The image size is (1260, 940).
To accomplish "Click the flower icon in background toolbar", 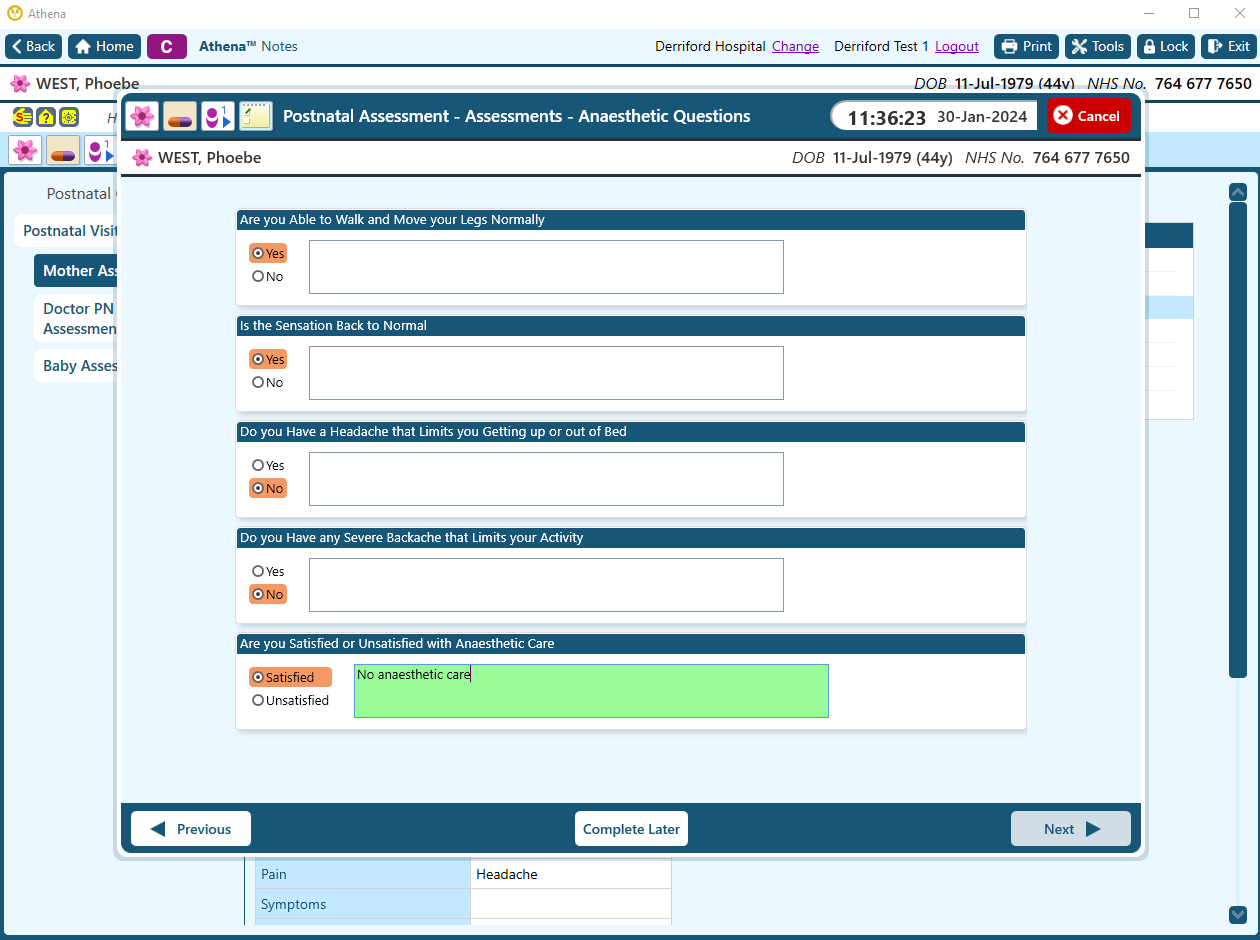I will coord(25,150).
